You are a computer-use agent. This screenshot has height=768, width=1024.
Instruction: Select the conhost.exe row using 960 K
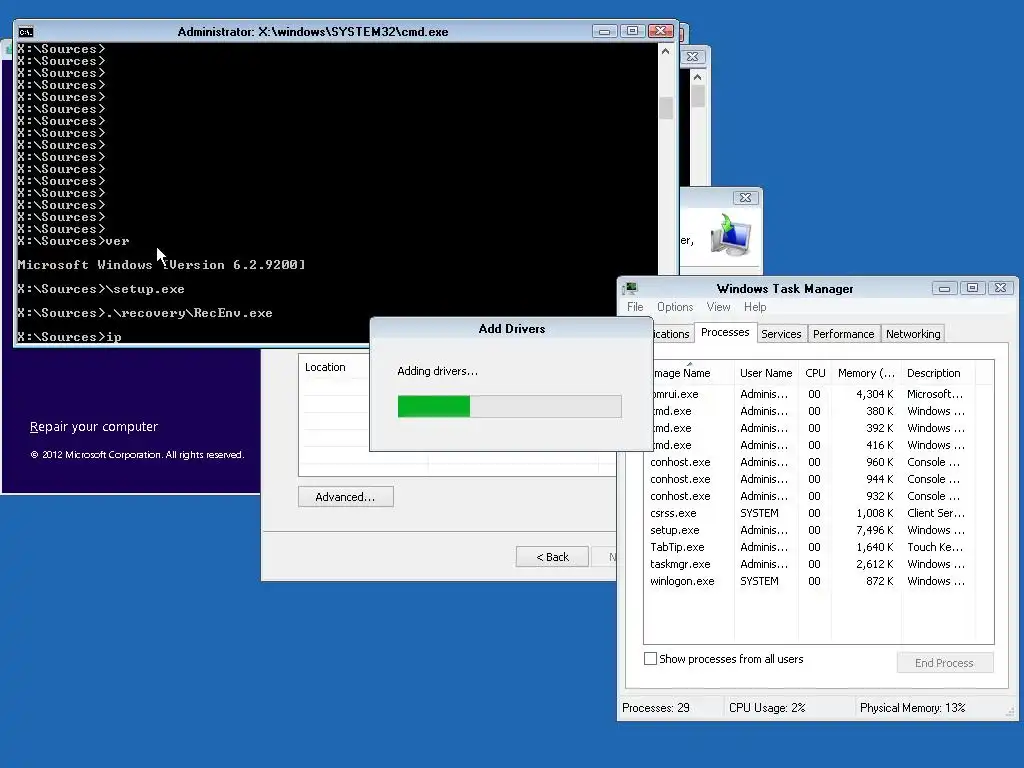tap(808, 462)
